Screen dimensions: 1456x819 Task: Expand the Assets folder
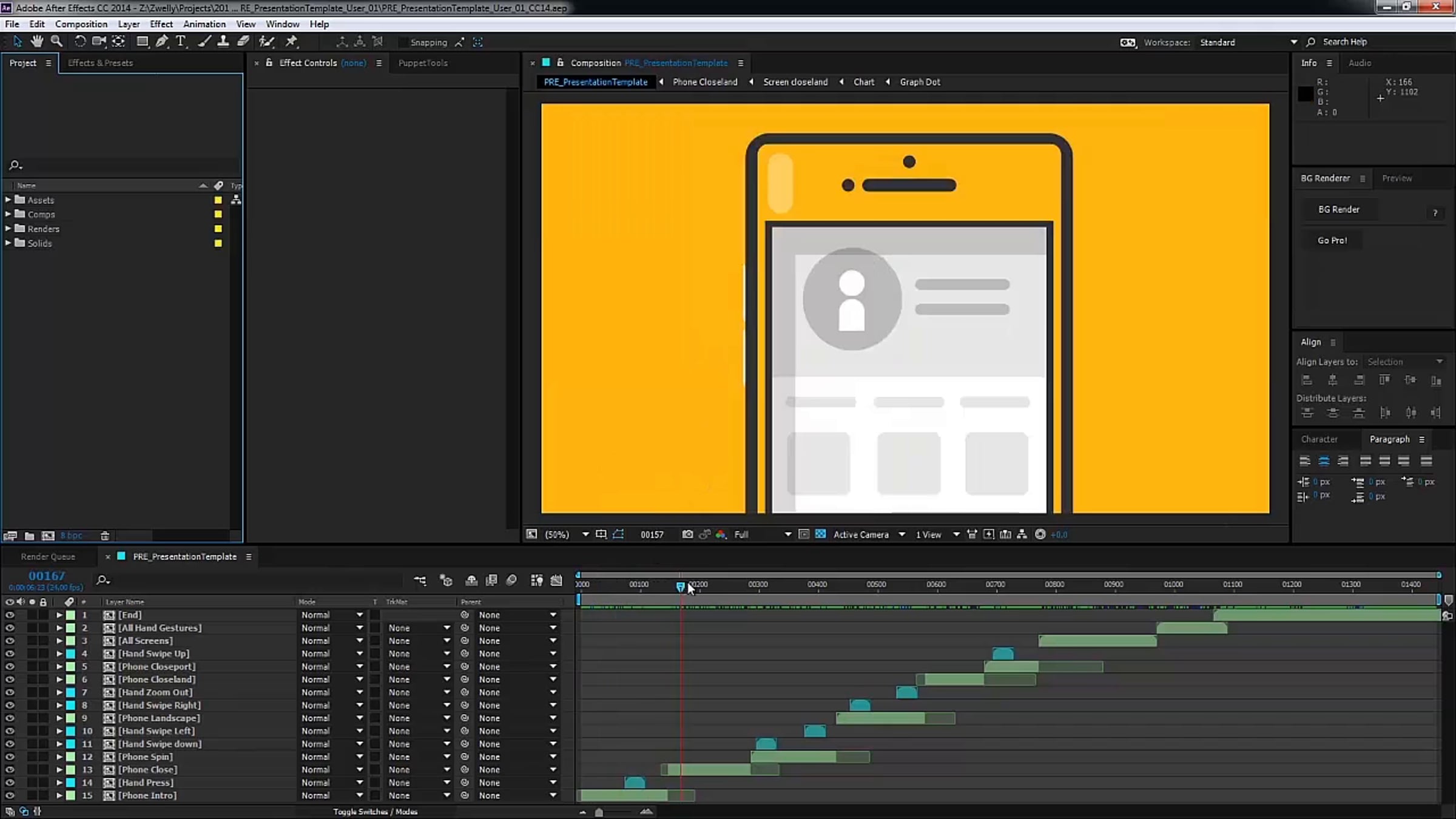8,200
